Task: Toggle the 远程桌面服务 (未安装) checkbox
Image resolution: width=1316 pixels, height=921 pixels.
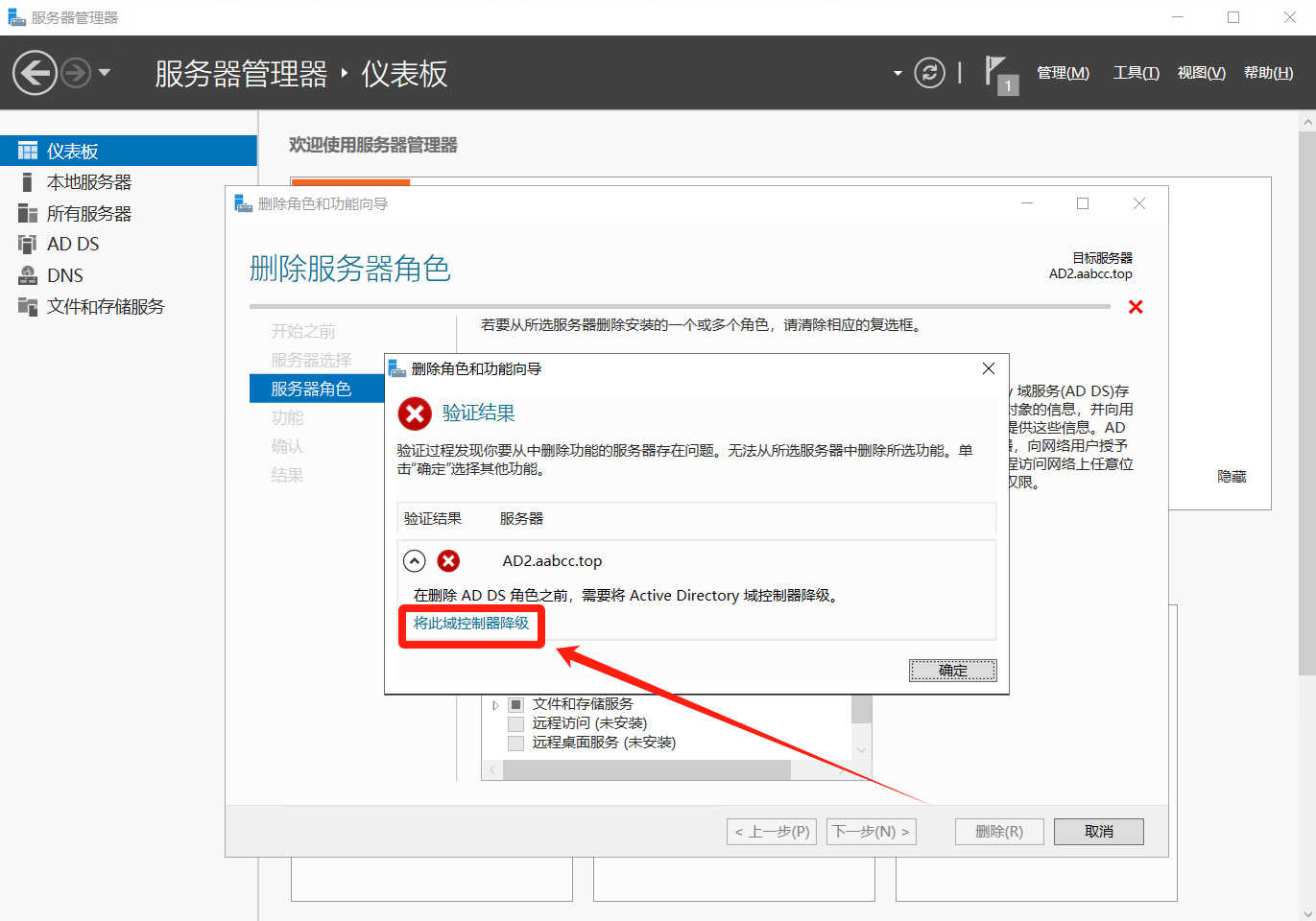Action: coord(516,743)
